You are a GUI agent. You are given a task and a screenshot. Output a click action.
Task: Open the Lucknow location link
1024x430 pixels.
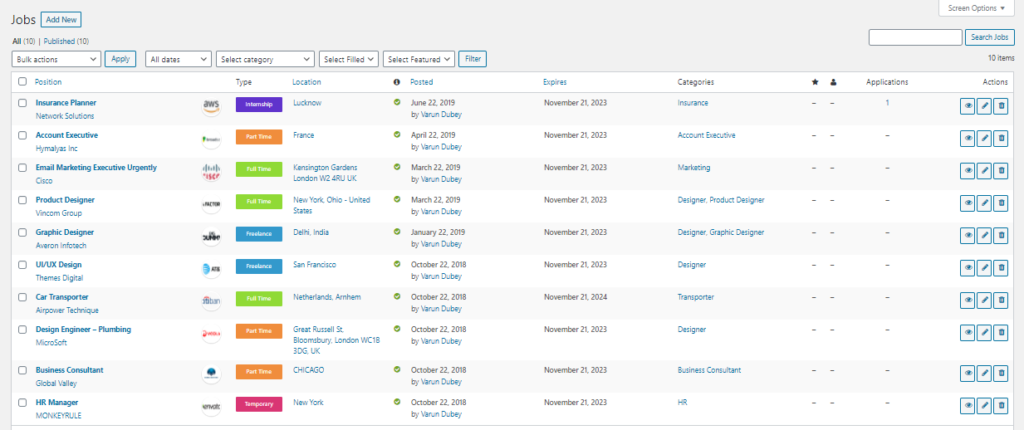click(x=307, y=103)
